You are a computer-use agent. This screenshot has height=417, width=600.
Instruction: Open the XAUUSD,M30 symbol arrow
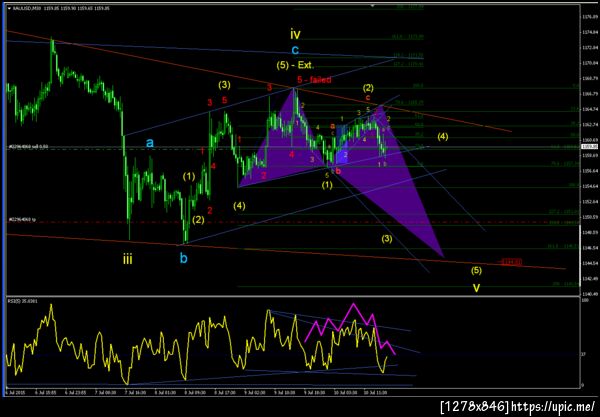pyautogui.click(x=9, y=8)
